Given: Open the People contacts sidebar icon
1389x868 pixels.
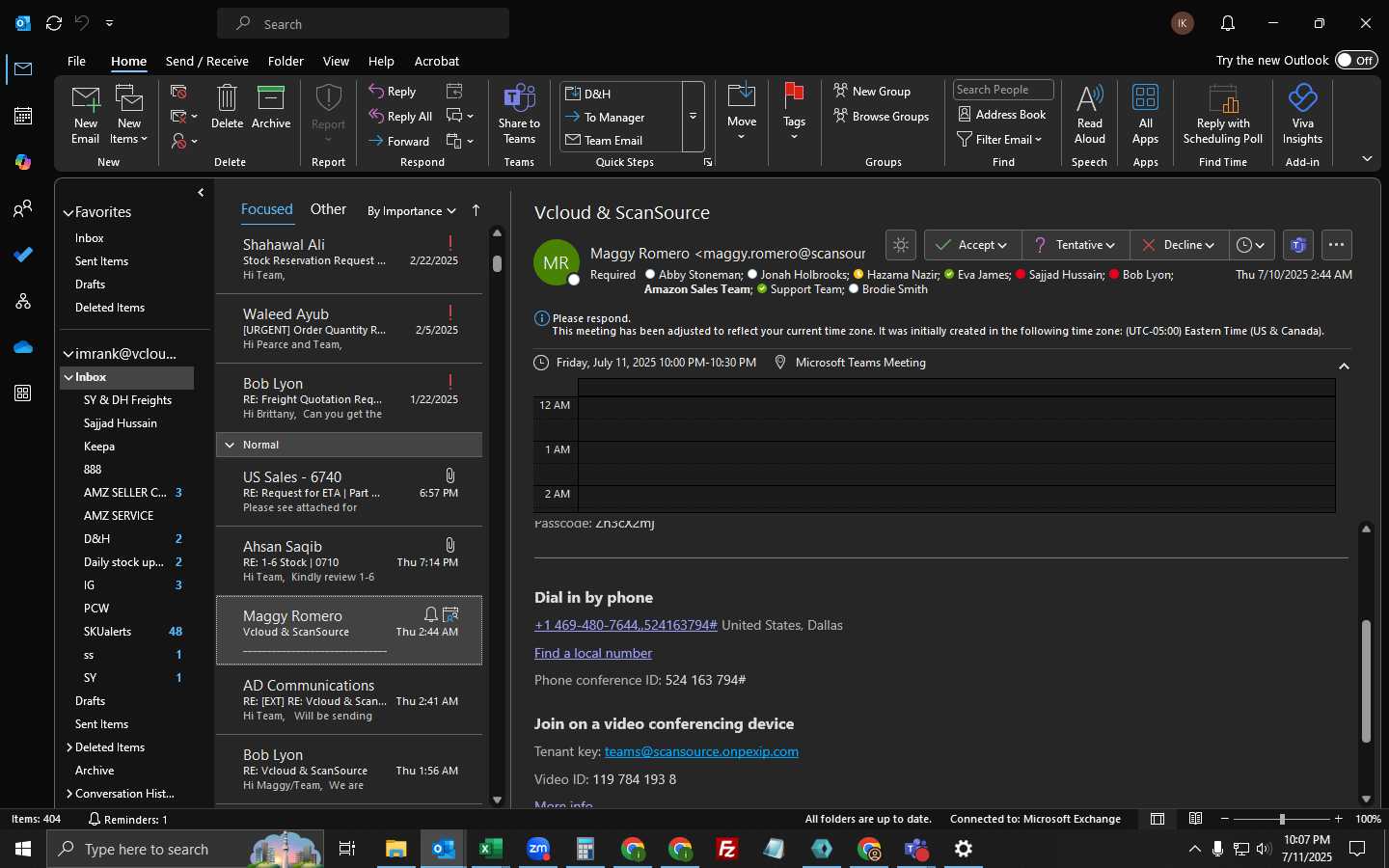Looking at the screenshot, I should [x=23, y=208].
